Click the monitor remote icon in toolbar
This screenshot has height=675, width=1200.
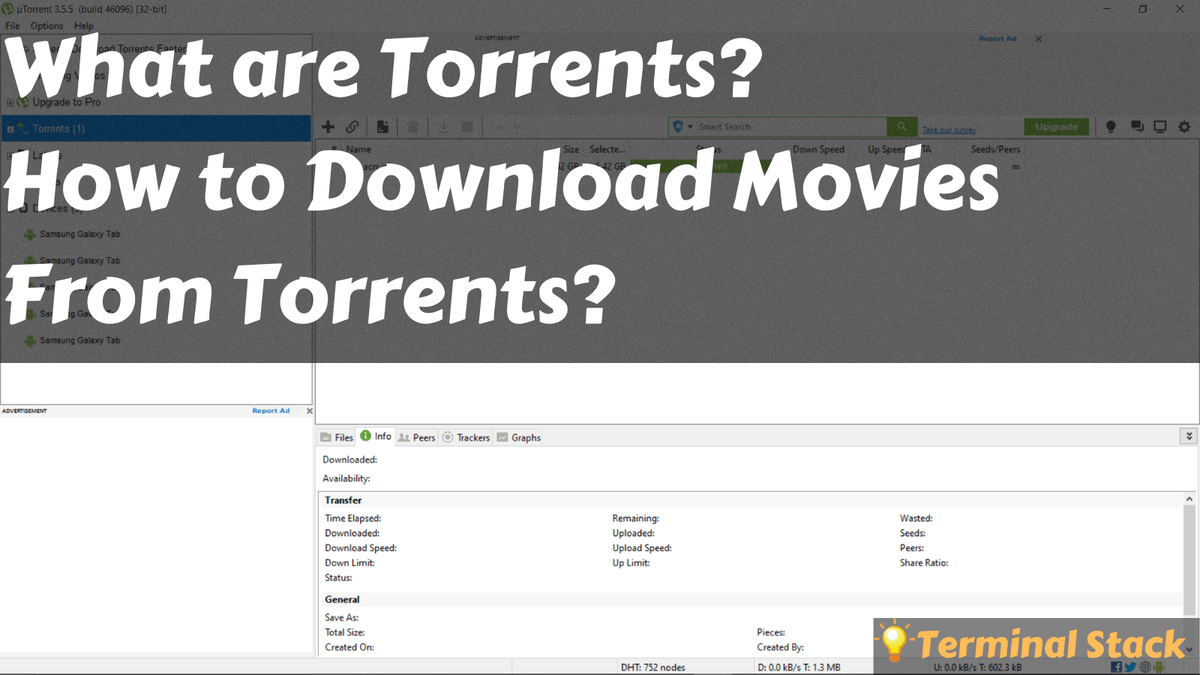[x=1160, y=127]
